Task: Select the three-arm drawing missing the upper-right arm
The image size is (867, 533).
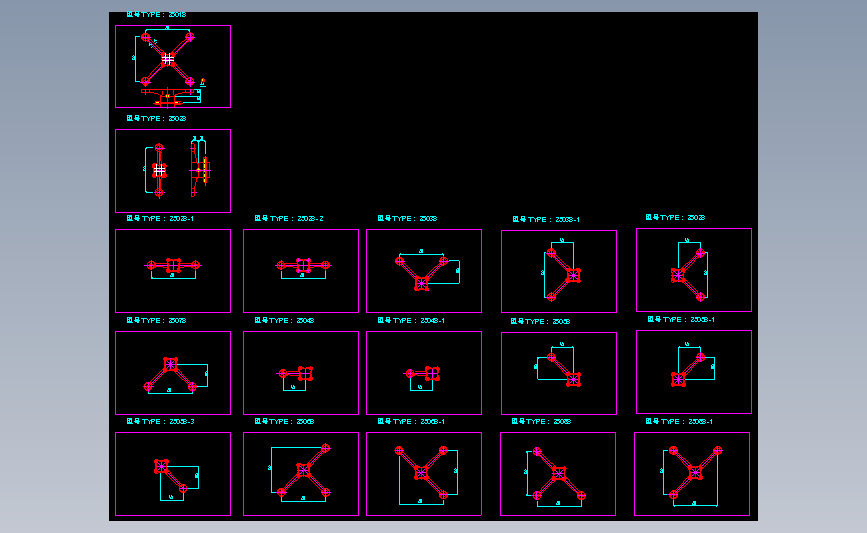Action: click(558, 474)
